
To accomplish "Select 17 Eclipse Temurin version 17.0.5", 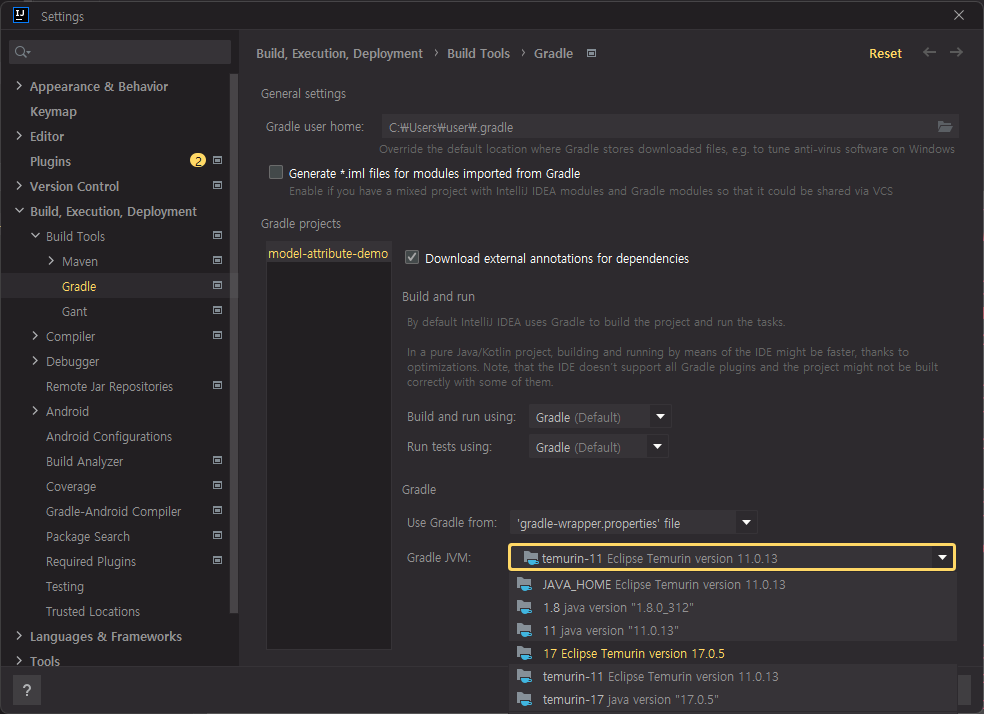I will [x=733, y=653].
